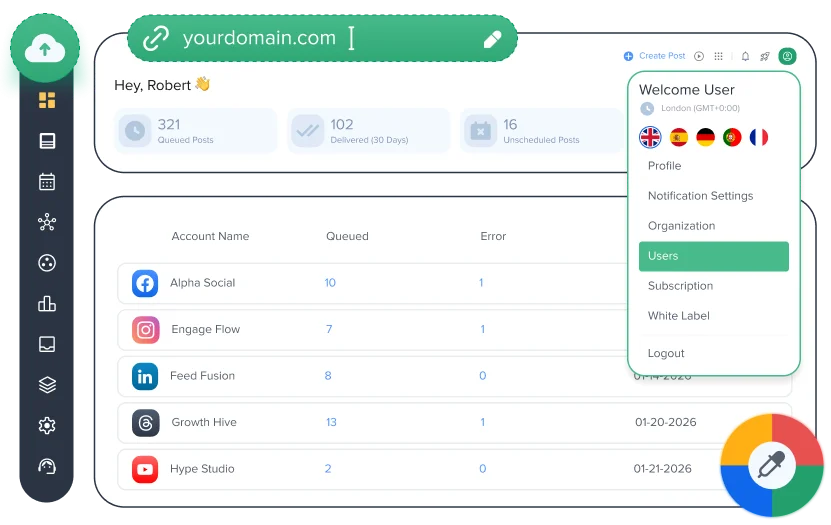Toggle the green user profile avatar menu
Viewport: 831px width, 525px height.
pyautogui.click(x=788, y=57)
